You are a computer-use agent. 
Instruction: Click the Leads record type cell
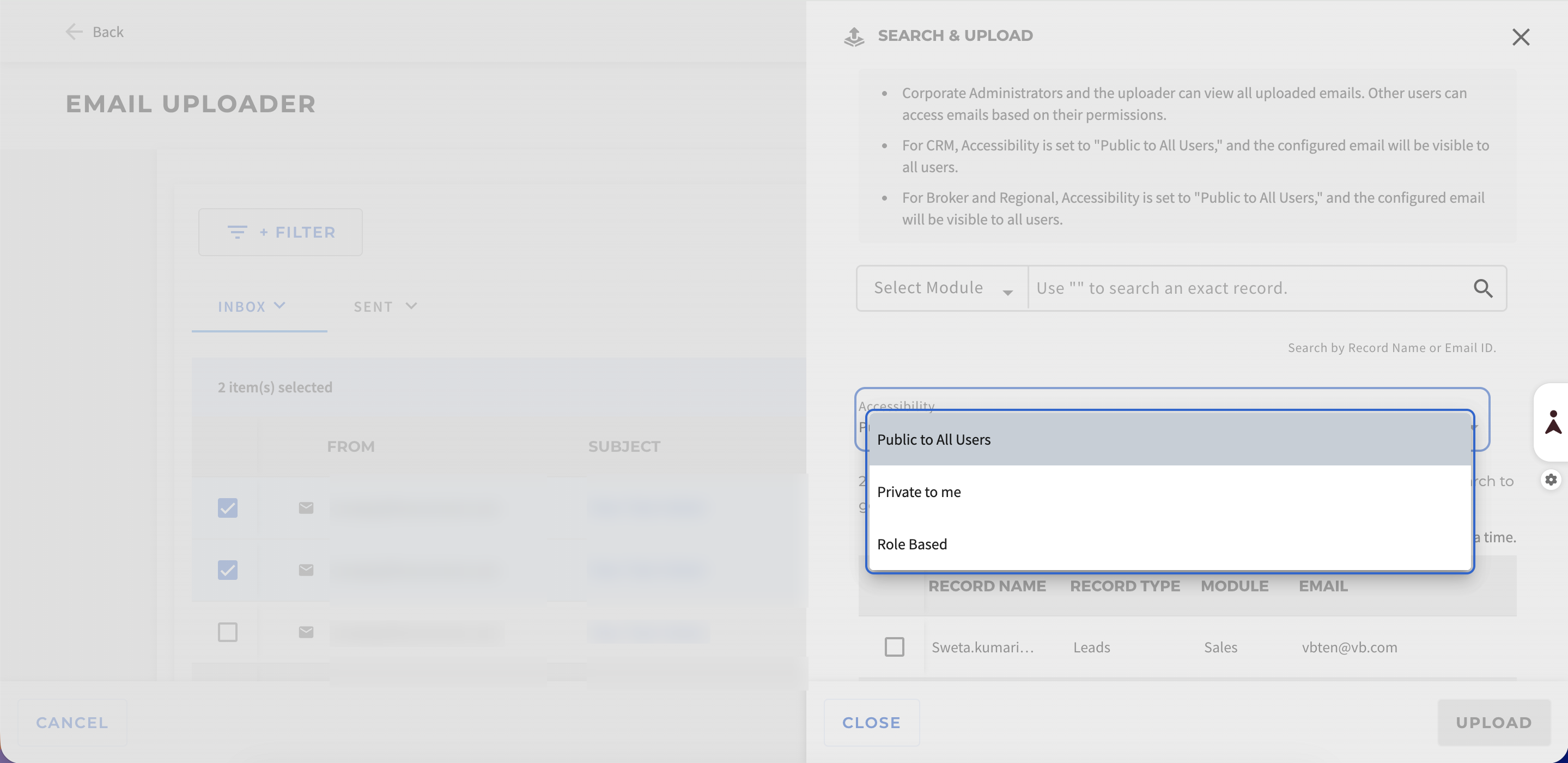pyautogui.click(x=1091, y=647)
